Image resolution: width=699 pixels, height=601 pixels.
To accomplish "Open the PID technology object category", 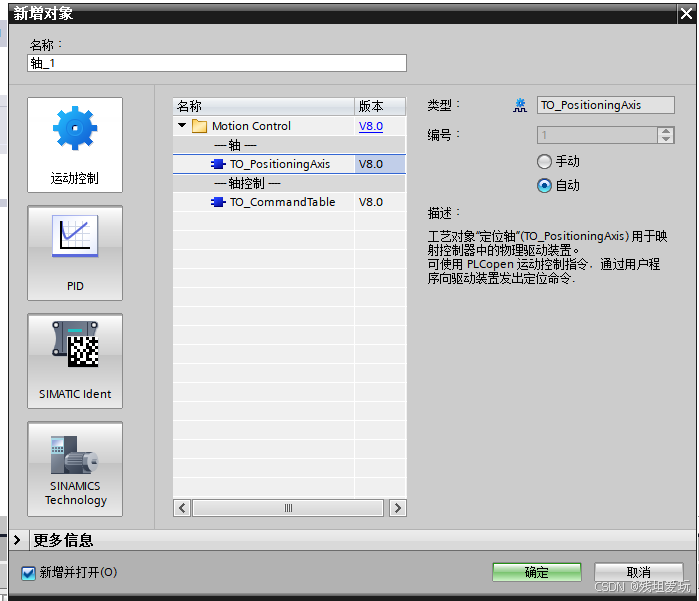I will 75,253.
